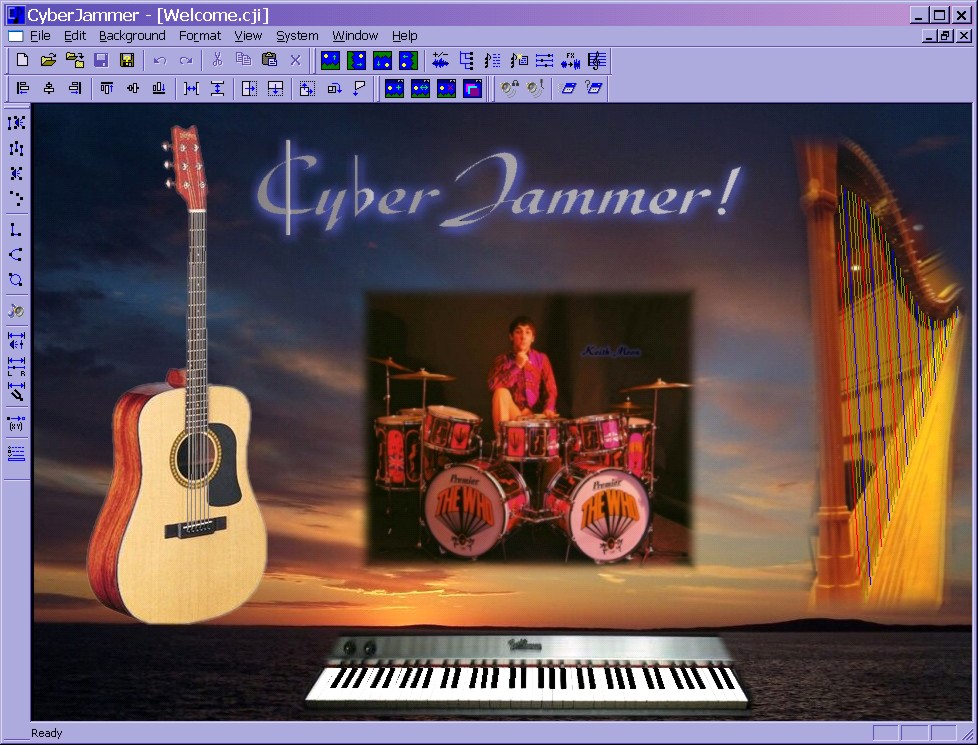This screenshot has width=978, height=745.
Task: Click the blue floppy Save icon
Action: point(101,60)
